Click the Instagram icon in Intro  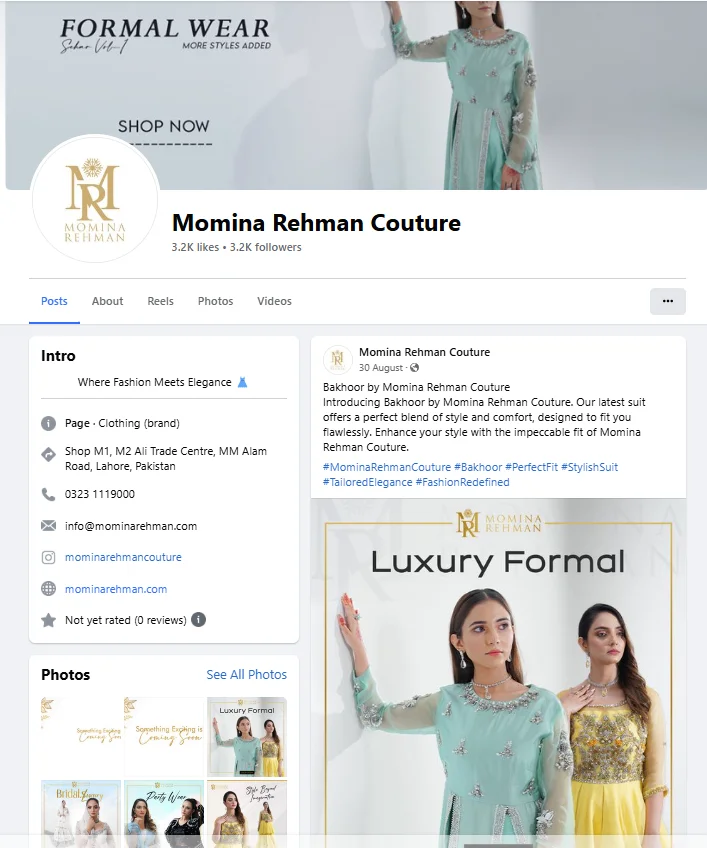pyautogui.click(x=48, y=557)
